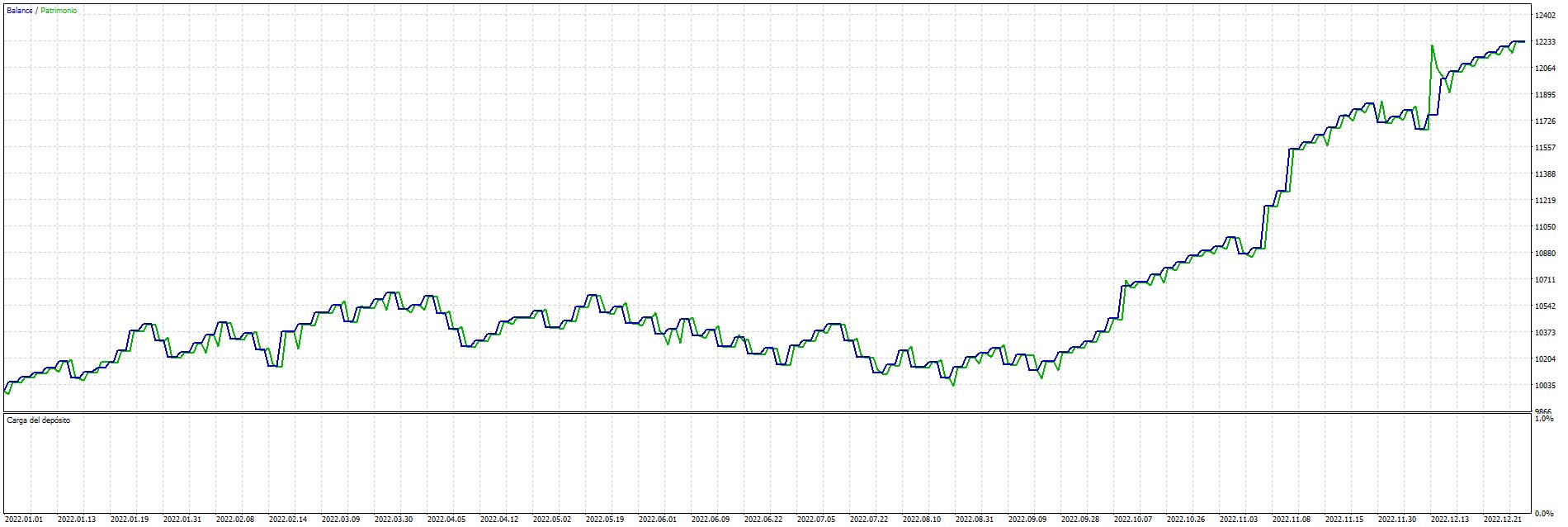The image size is (1568, 527).
Task: Select the 2022.11.08 date marker
Action: point(1291,520)
